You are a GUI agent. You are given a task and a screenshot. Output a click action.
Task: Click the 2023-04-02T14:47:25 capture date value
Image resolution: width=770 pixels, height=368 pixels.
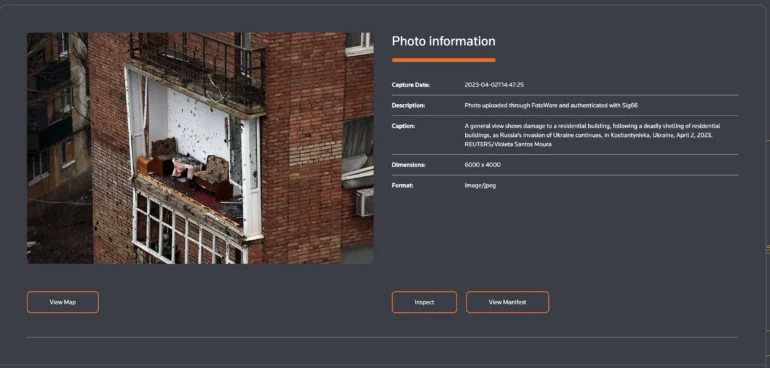(494, 85)
